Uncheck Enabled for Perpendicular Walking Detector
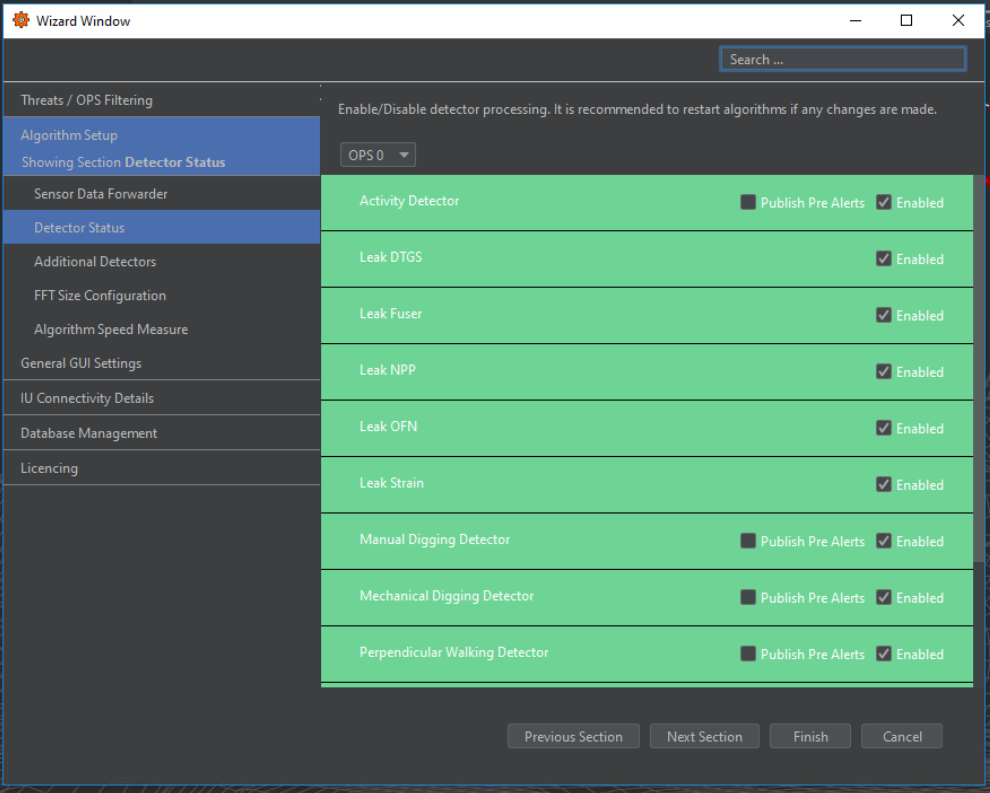990x793 pixels. pos(883,654)
